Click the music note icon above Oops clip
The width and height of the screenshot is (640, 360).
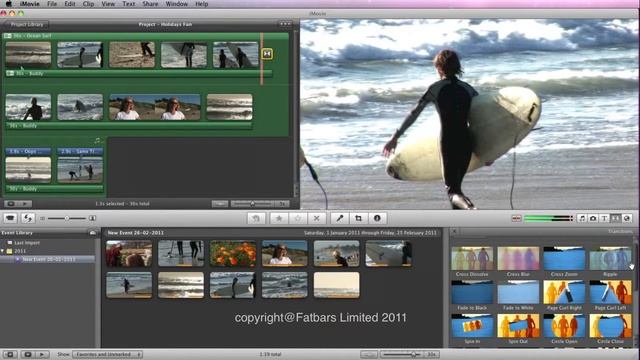click(x=97, y=140)
